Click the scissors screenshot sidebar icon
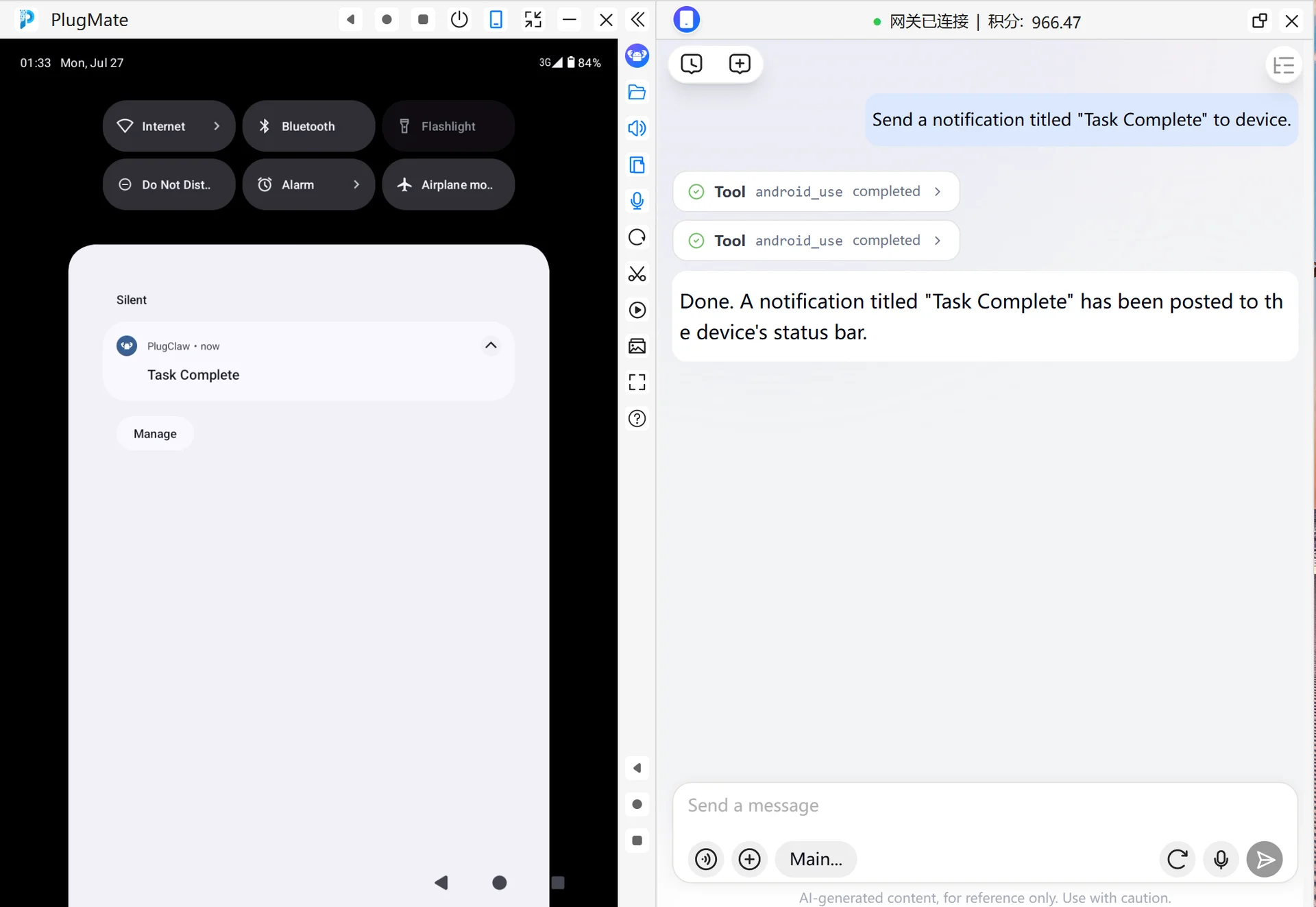The height and width of the screenshot is (907, 1316). (637, 274)
